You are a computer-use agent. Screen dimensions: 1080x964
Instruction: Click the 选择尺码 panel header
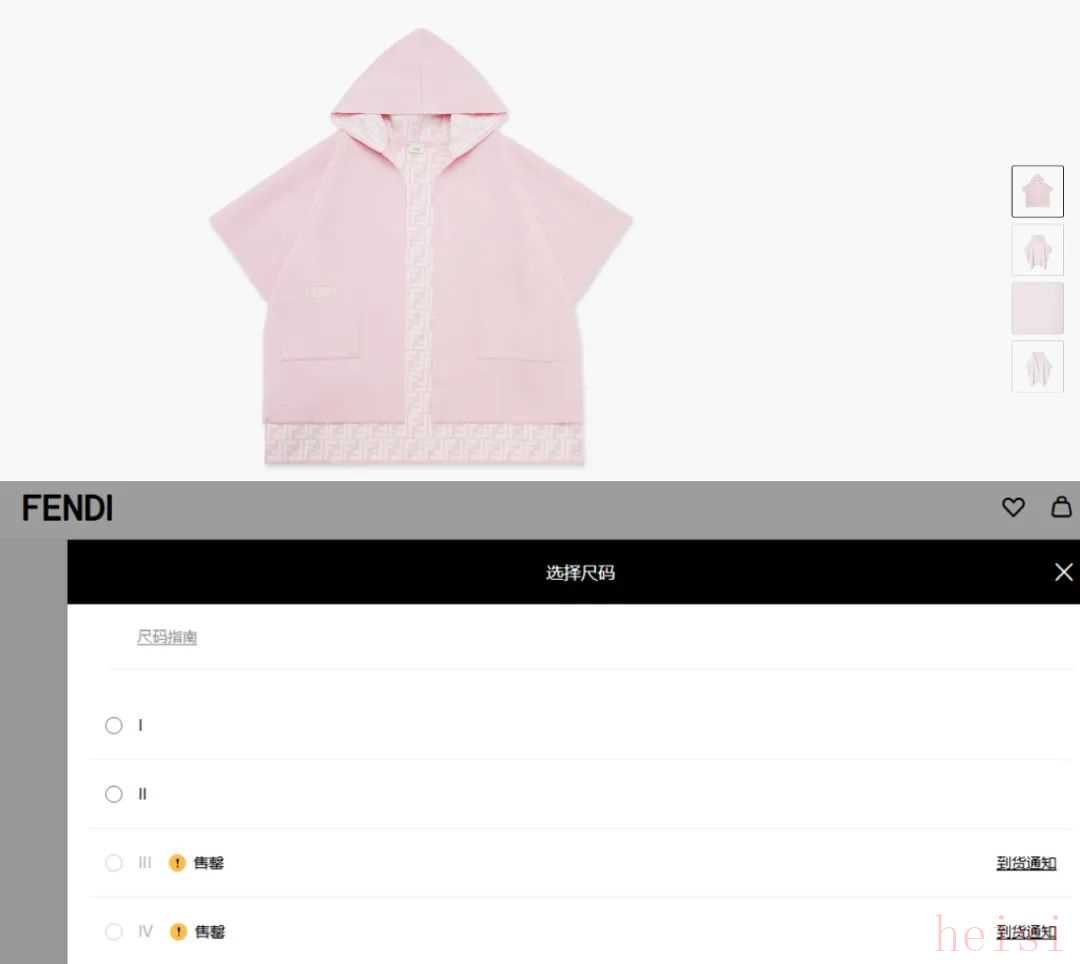(580, 572)
